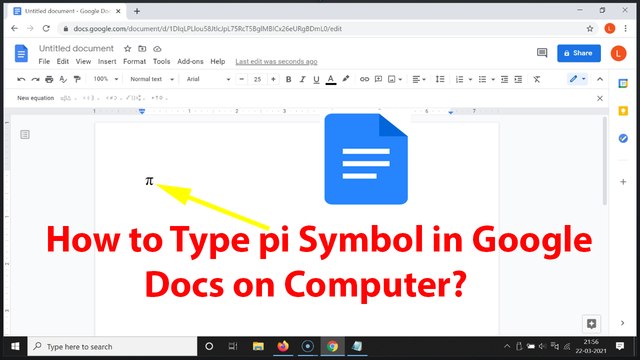Open the Edit menu
Viewport: 640px width, 360px height.
coord(62,62)
